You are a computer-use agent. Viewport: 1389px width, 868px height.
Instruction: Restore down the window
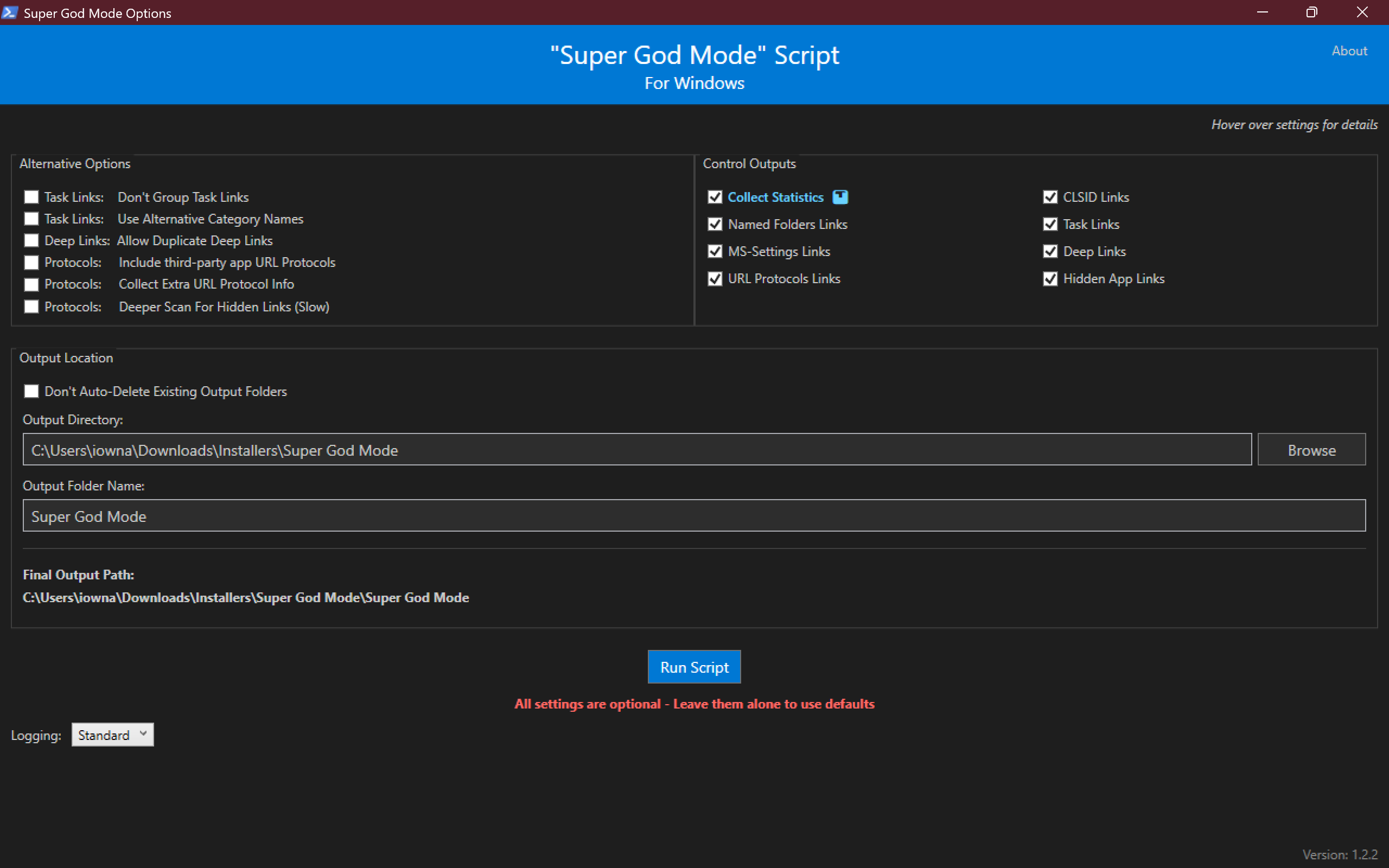(x=1311, y=12)
